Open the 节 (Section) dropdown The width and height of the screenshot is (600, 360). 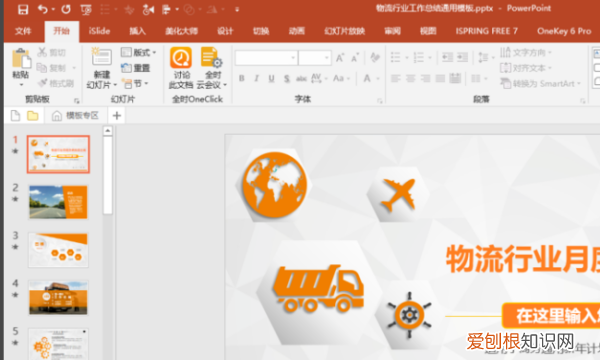click(x=135, y=83)
